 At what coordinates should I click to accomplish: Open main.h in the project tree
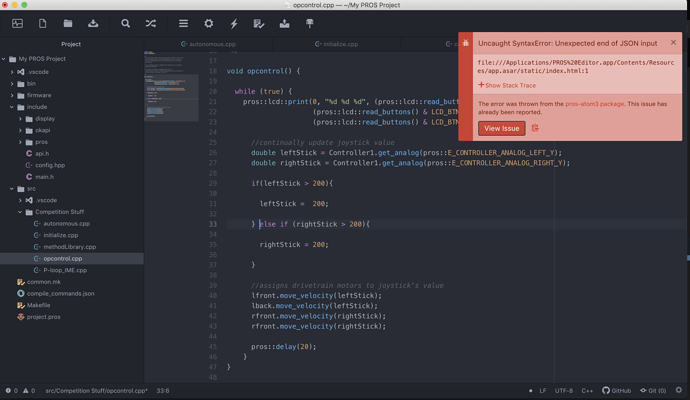pos(44,177)
